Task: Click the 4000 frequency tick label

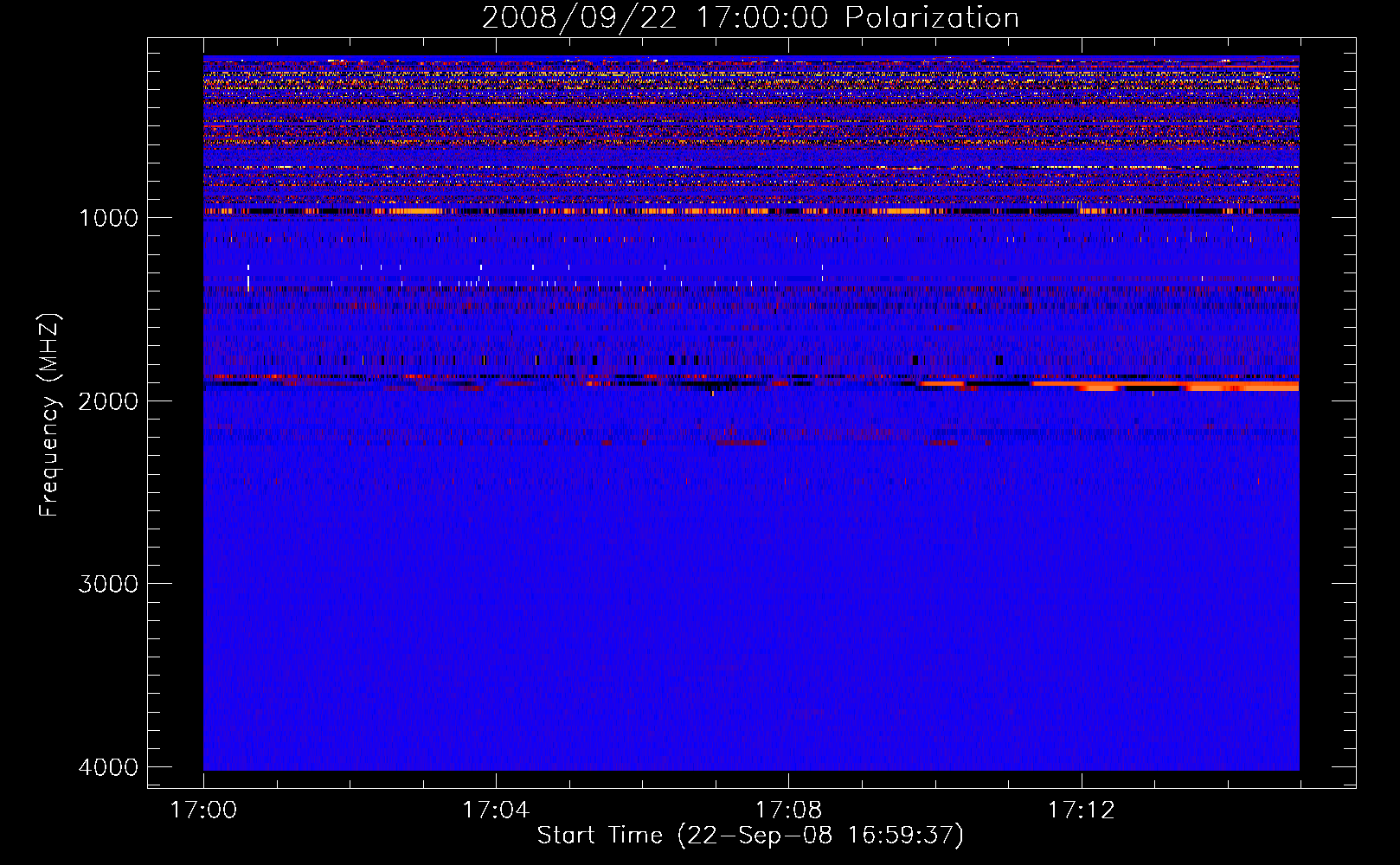Action: pyautogui.click(x=108, y=767)
